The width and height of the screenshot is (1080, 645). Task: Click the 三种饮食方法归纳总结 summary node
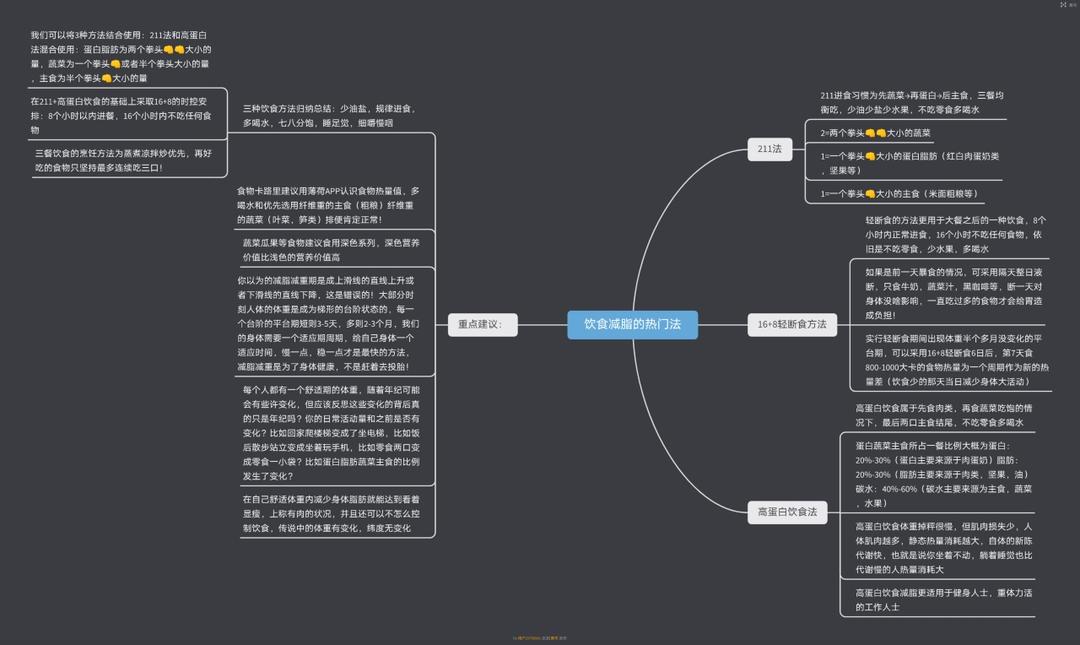pos(330,115)
